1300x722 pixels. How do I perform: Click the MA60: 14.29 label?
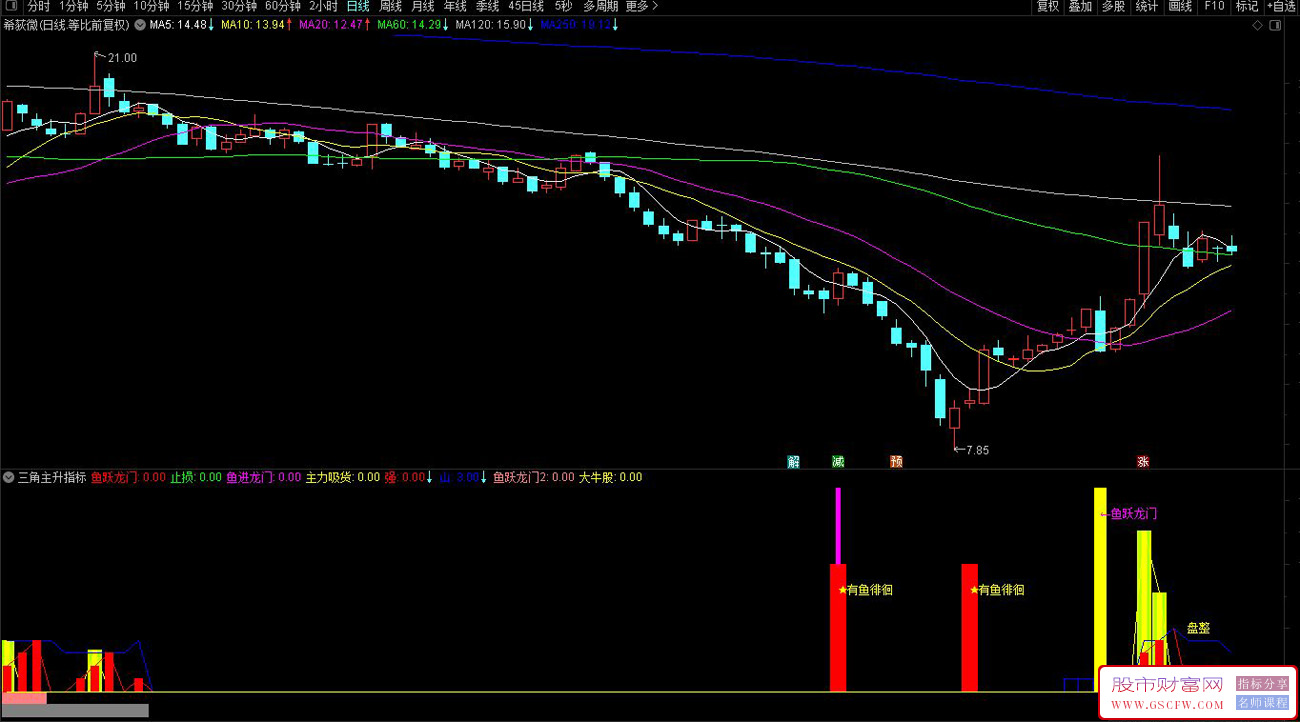pyautogui.click(x=408, y=25)
